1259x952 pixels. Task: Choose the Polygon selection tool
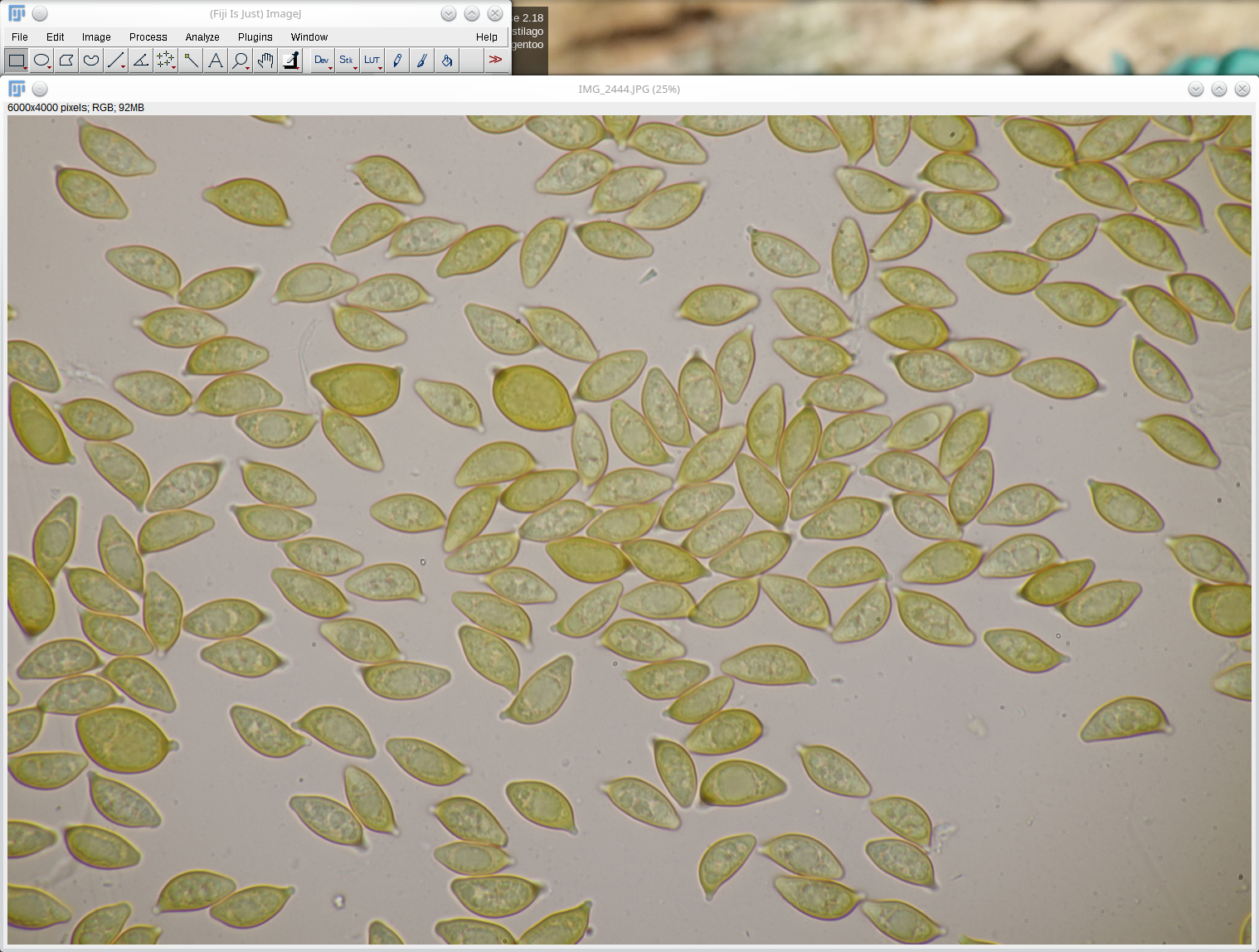[66, 60]
